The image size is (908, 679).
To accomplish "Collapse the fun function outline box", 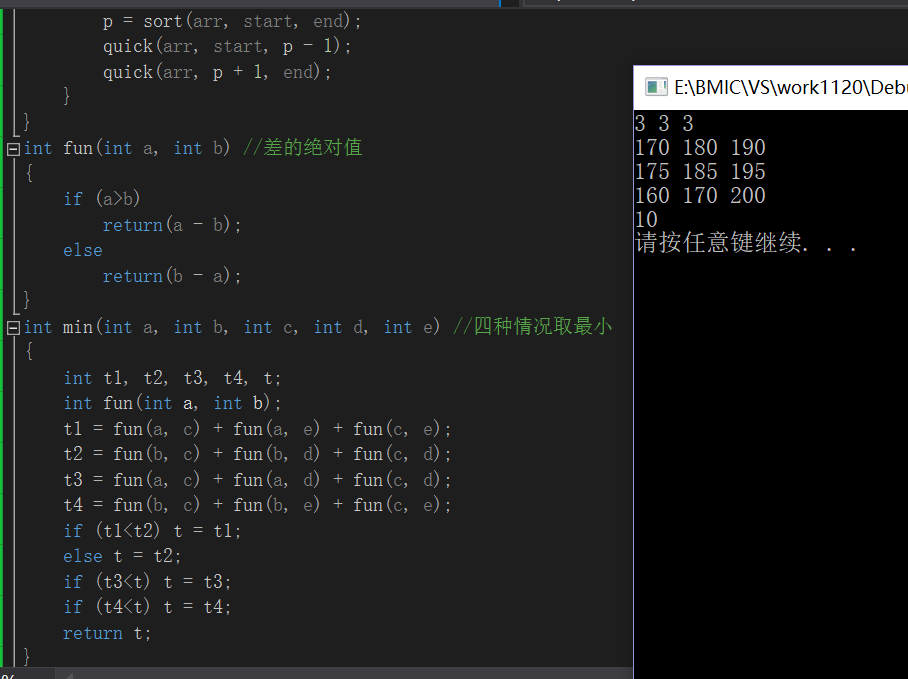I will click(13, 148).
